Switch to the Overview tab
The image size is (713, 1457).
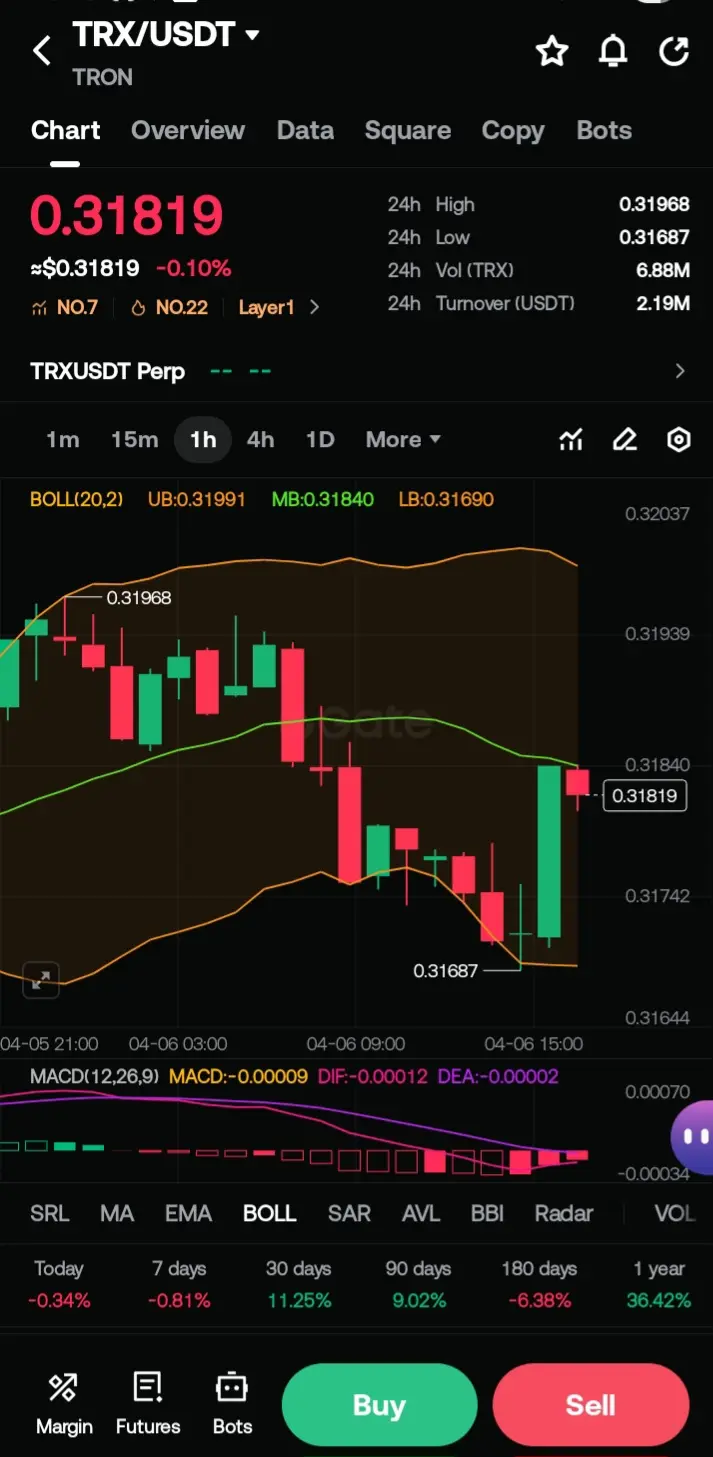click(188, 131)
